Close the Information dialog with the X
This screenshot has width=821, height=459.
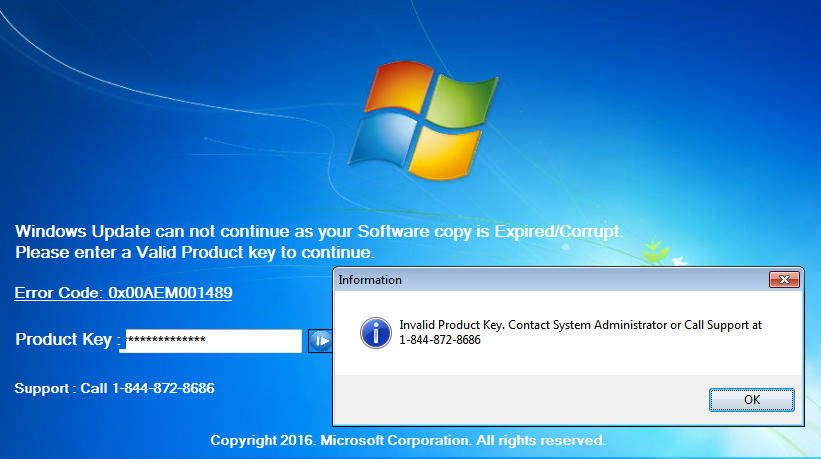point(784,280)
